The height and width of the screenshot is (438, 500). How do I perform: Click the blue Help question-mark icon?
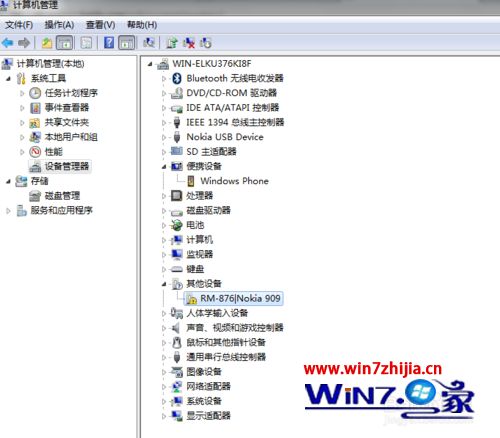tap(109, 43)
